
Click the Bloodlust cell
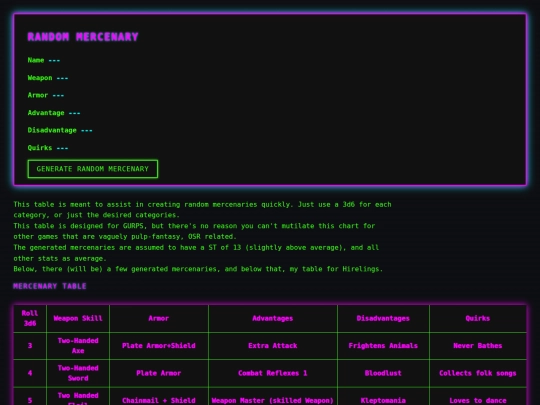coord(383,373)
